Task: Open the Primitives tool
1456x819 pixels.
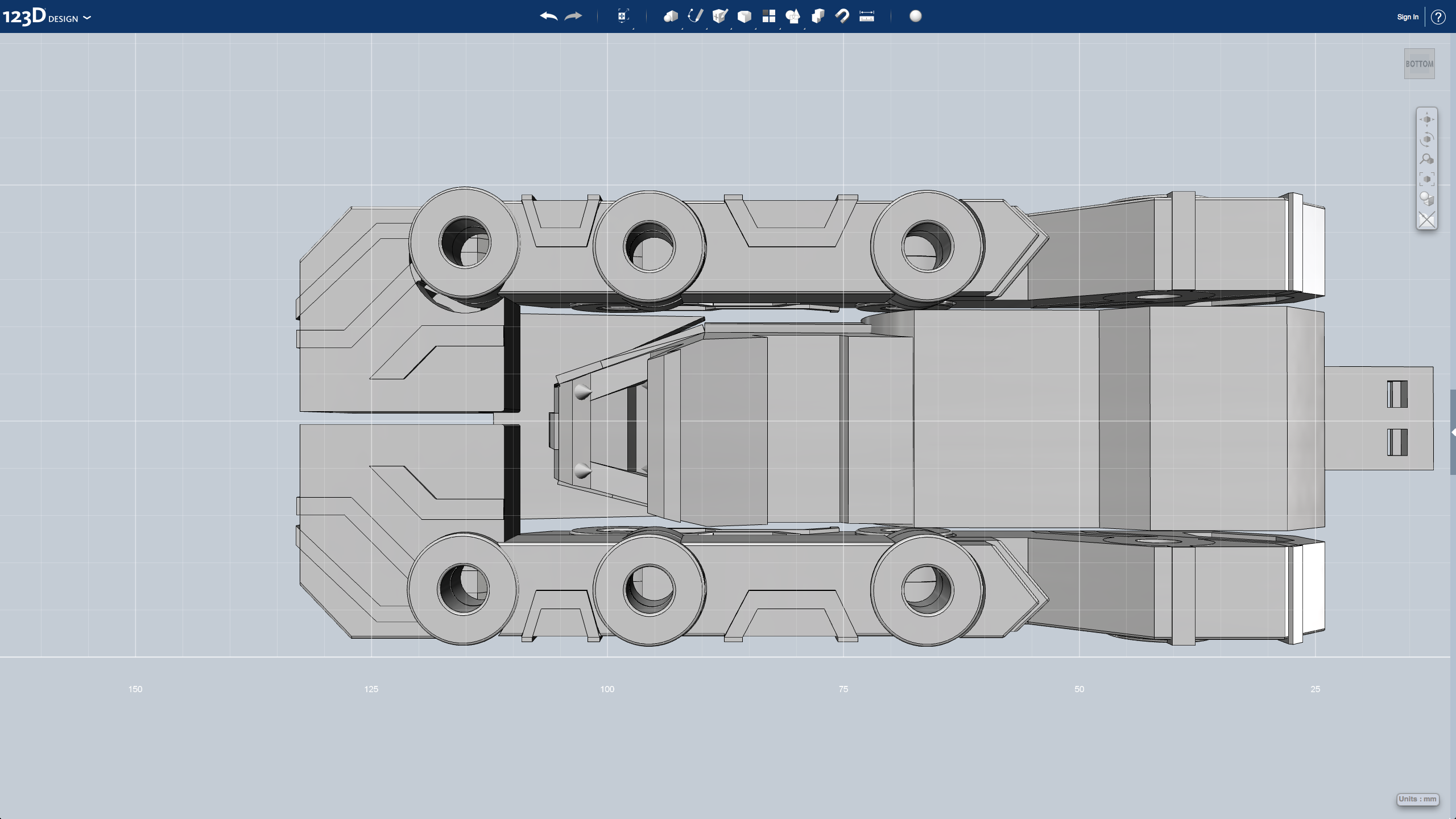Action: [671, 16]
